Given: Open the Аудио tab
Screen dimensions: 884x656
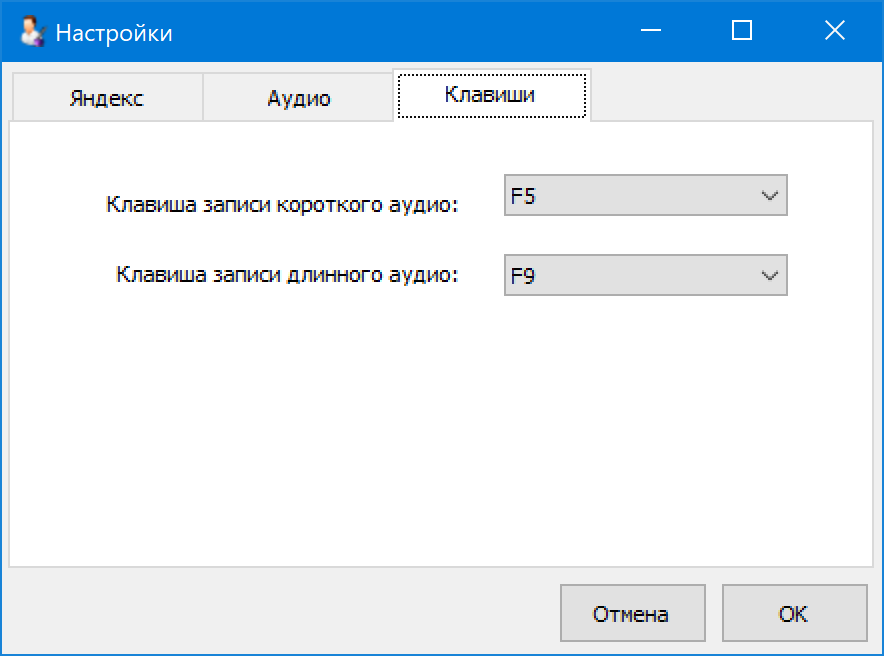Looking at the screenshot, I should [299, 98].
